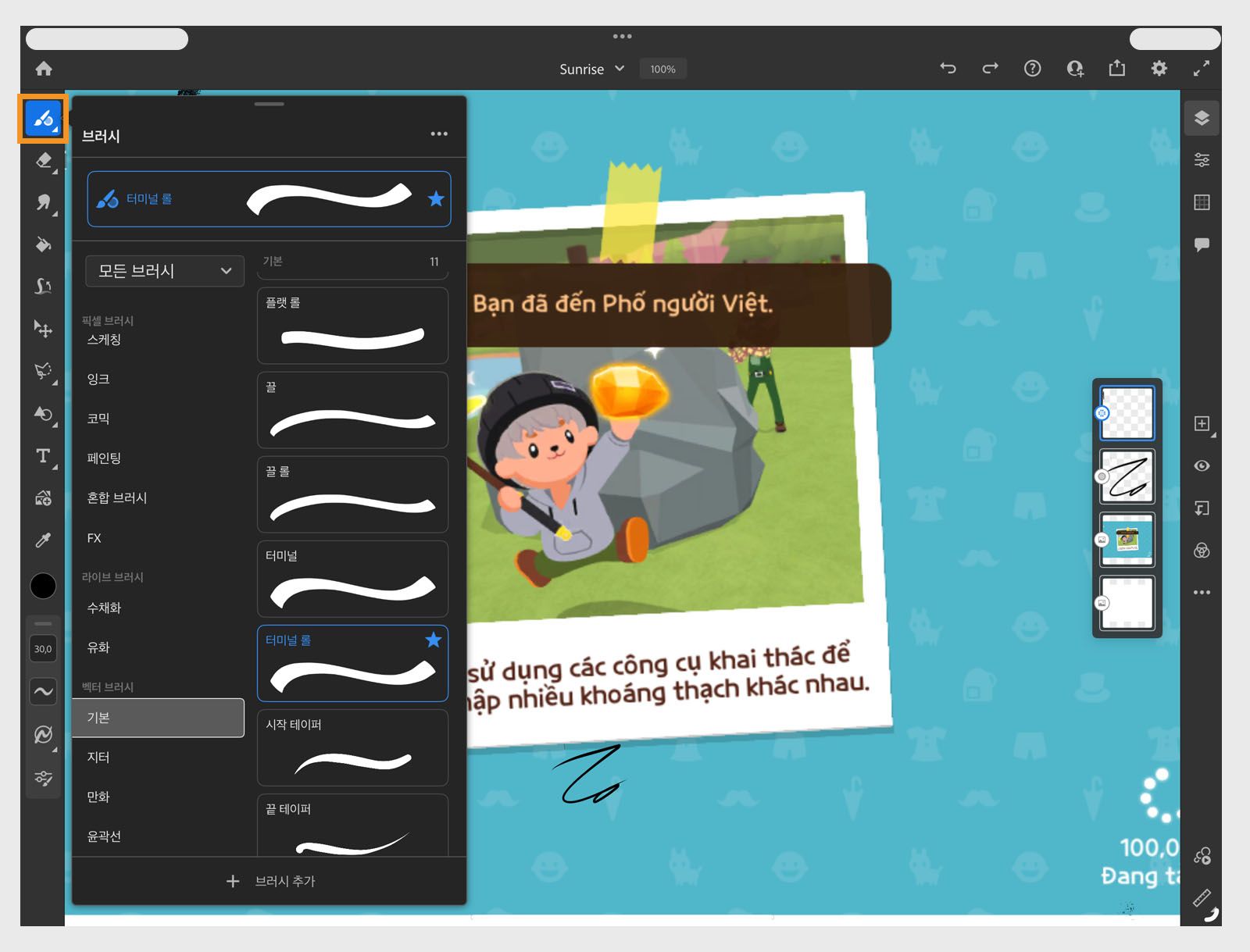
Task: Select the 만화 brush category
Action: point(158,797)
